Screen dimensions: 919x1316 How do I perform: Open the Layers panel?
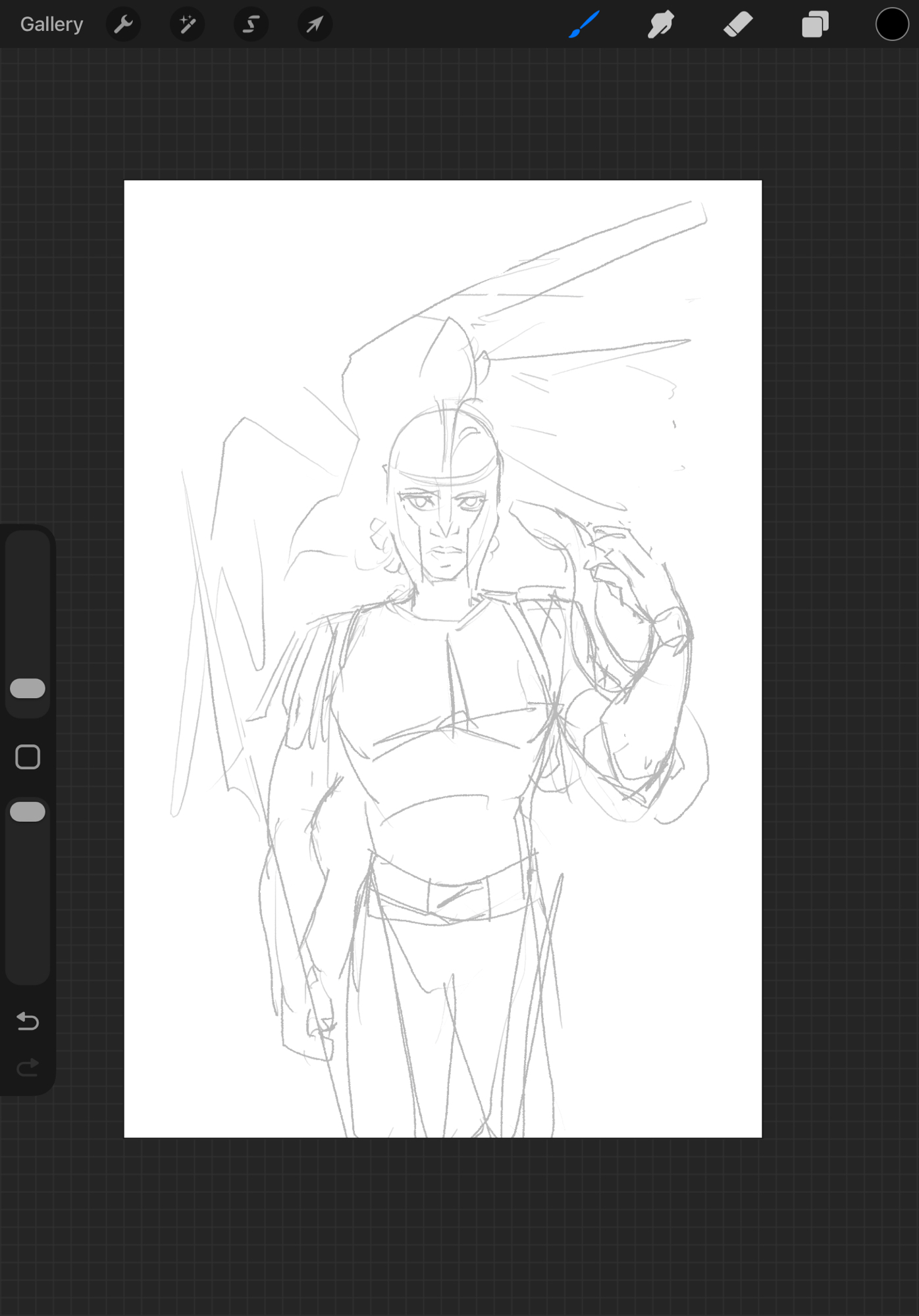814,24
